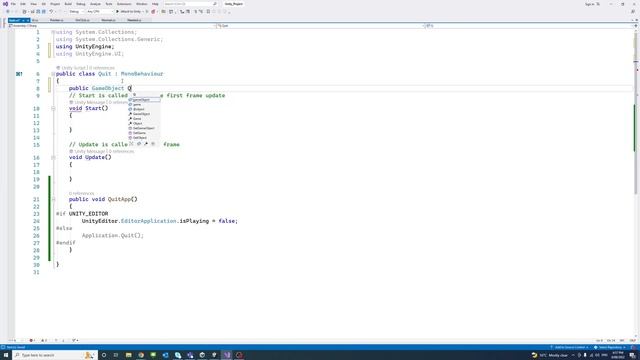This screenshot has height=360, width=640.
Task: Select the first GameObject suggestion in IntelliSense
Action: [144, 100]
